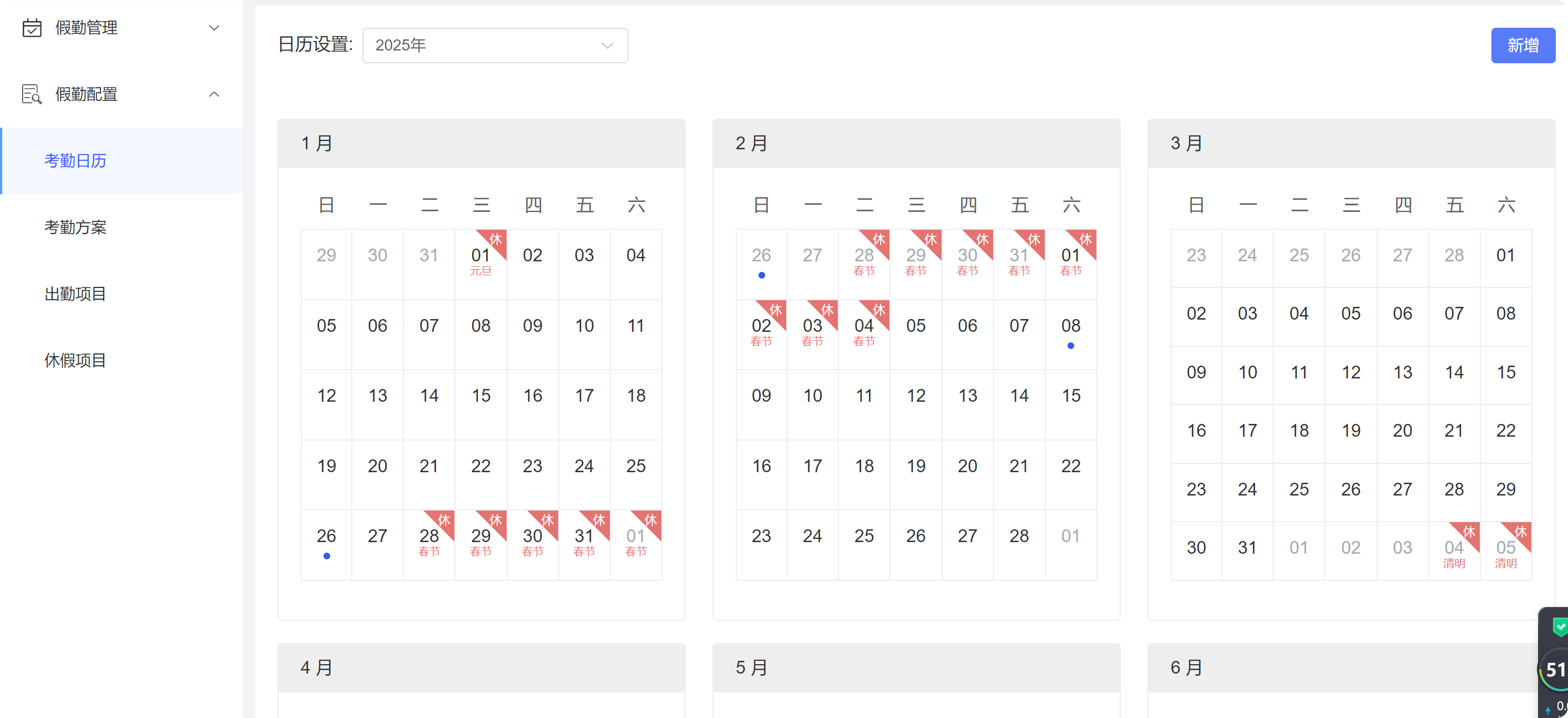Click the 假勤管理 calendar icon

[x=32, y=28]
